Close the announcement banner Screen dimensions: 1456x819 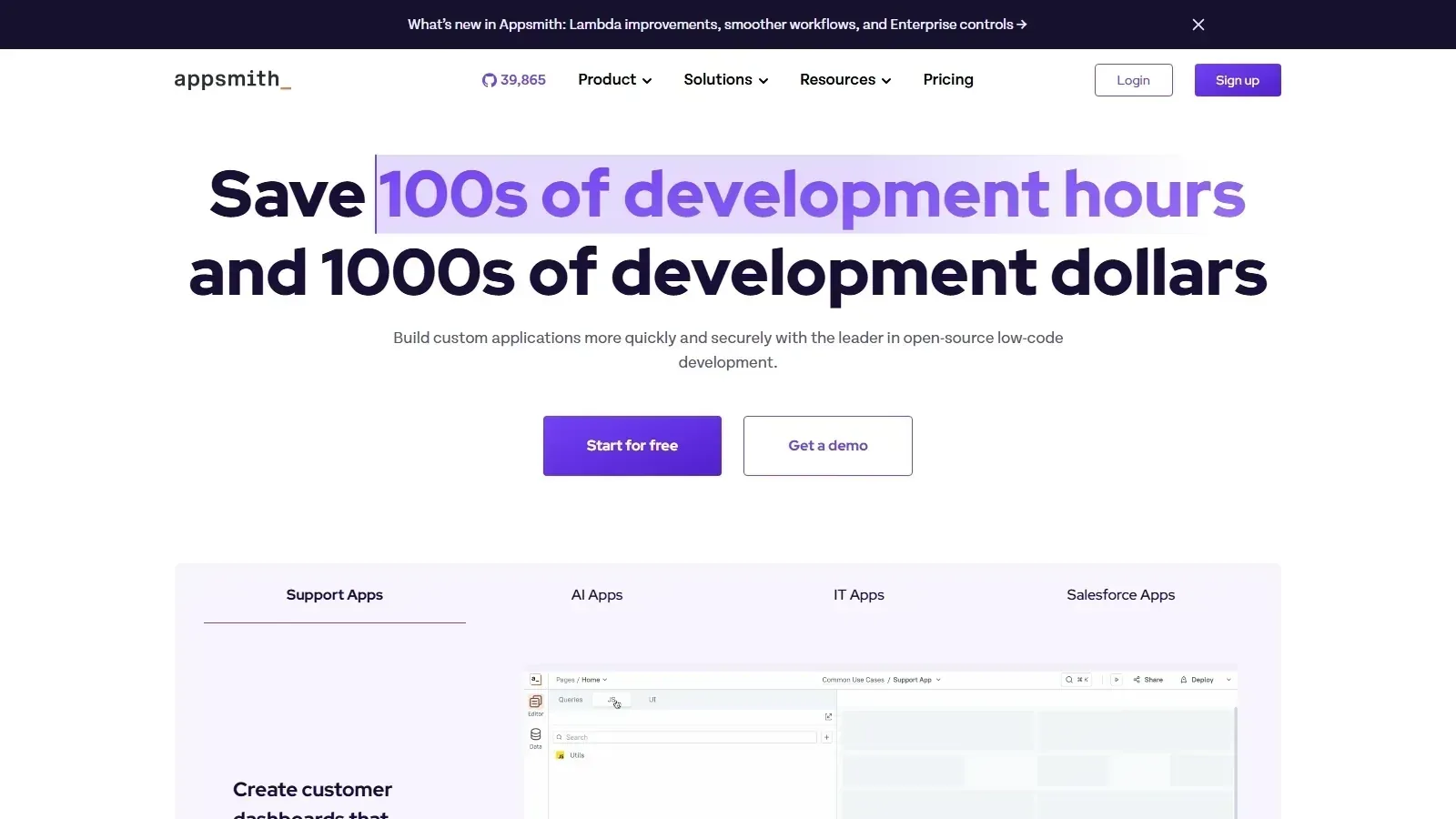point(1198,25)
